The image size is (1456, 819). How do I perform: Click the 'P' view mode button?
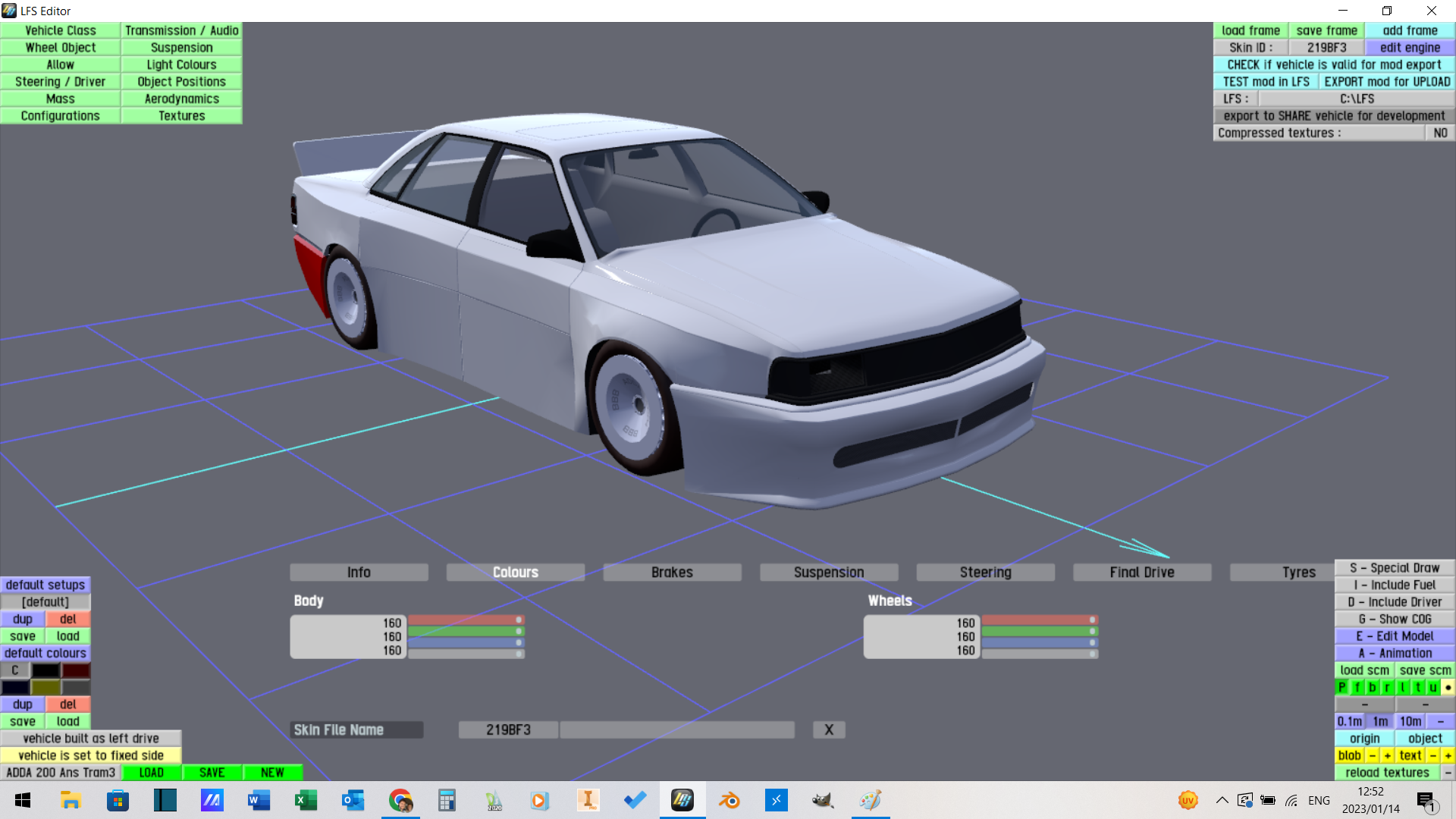point(1341,687)
